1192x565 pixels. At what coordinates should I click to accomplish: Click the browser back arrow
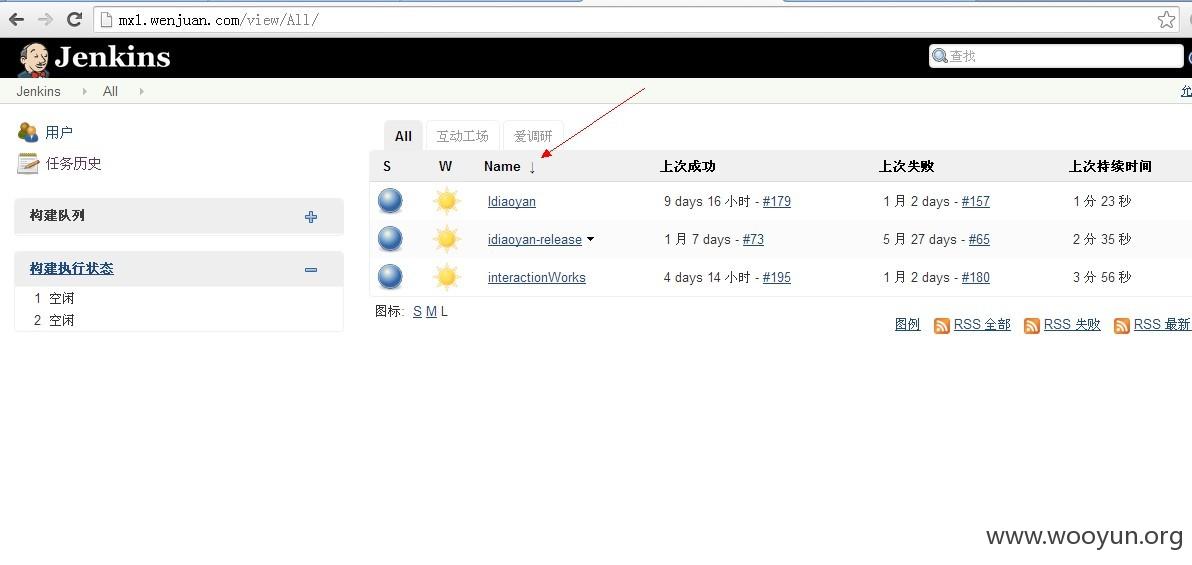pos(15,19)
